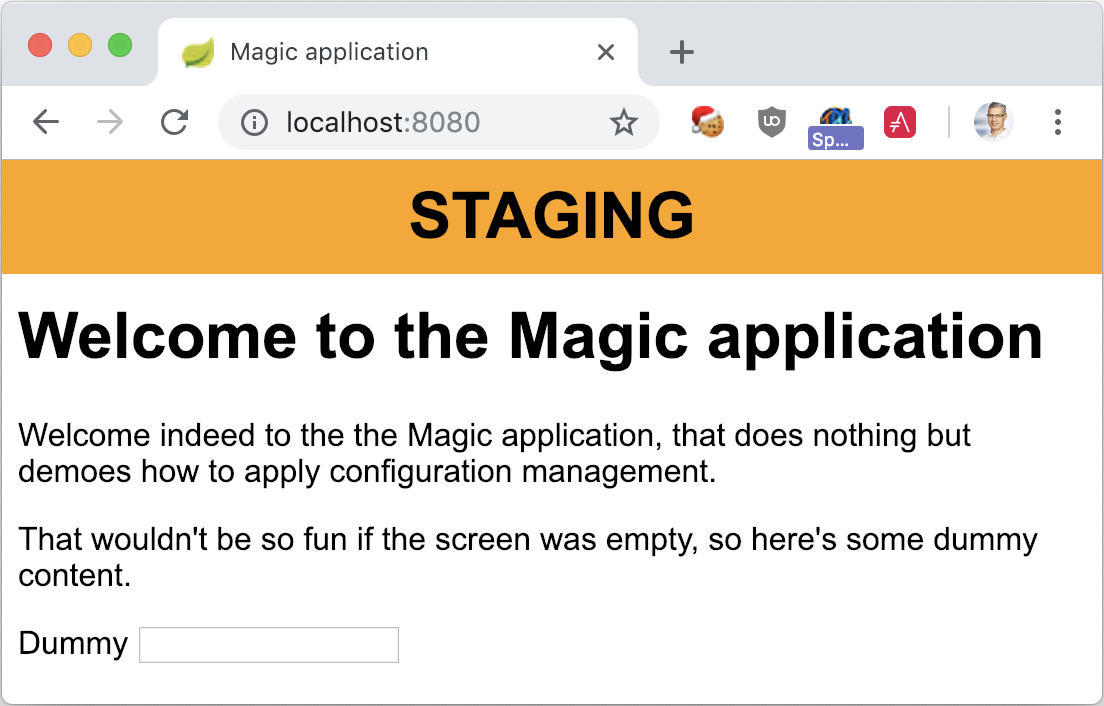Open the Chrome three-dot menu

[x=1057, y=121]
